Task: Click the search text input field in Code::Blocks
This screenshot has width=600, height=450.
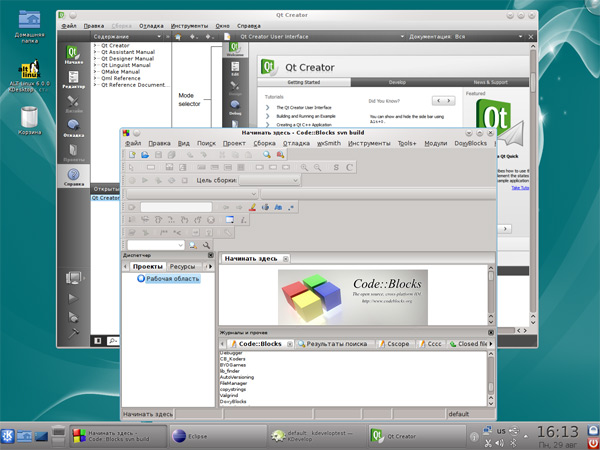Action: 176,207
